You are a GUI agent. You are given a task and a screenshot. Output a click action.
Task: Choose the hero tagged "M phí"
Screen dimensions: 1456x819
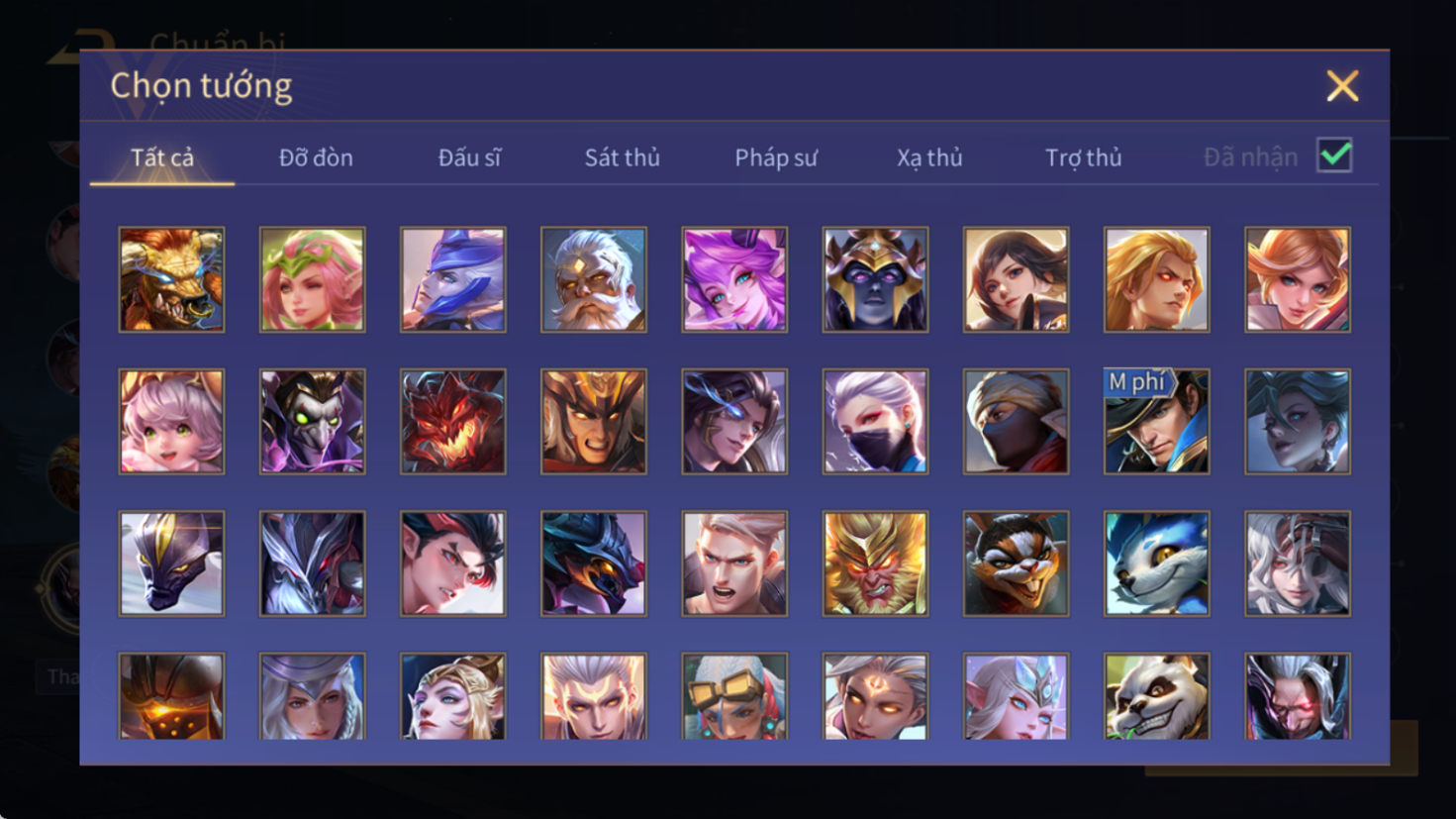click(x=1157, y=421)
